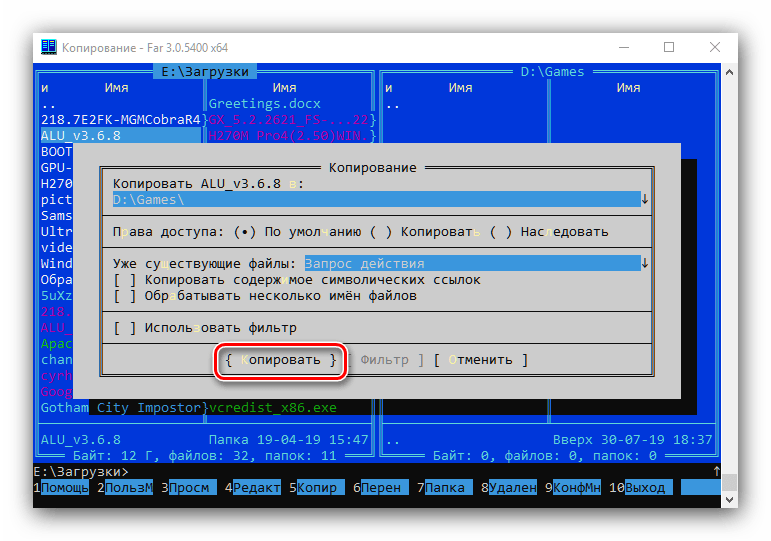The height and width of the screenshot is (541, 771).
Task: Click left panel Байт: 12 Г summary line
Action: (205, 456)
